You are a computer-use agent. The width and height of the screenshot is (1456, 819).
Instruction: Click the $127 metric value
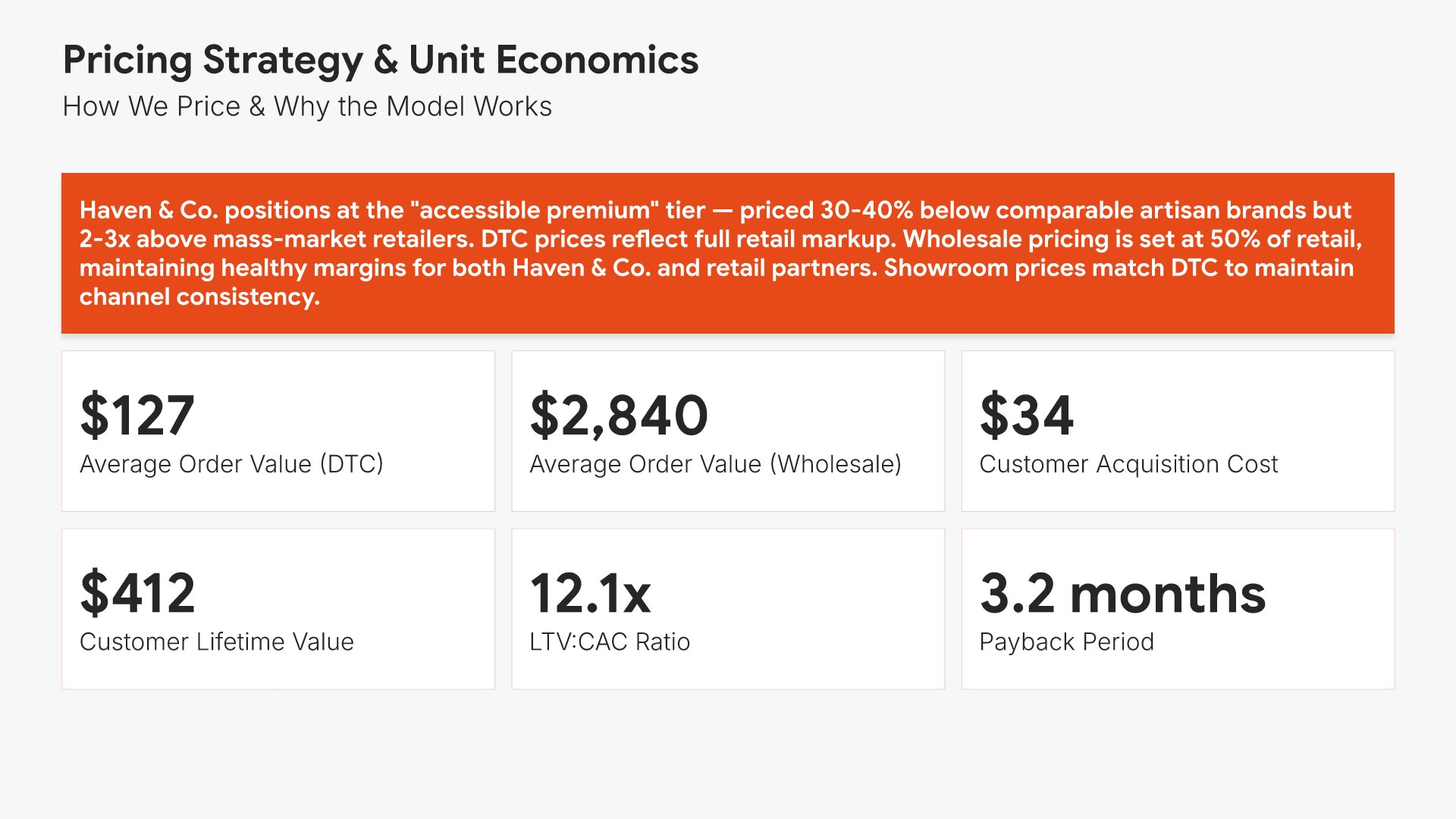pyautogui.click(x=137, y=416)
